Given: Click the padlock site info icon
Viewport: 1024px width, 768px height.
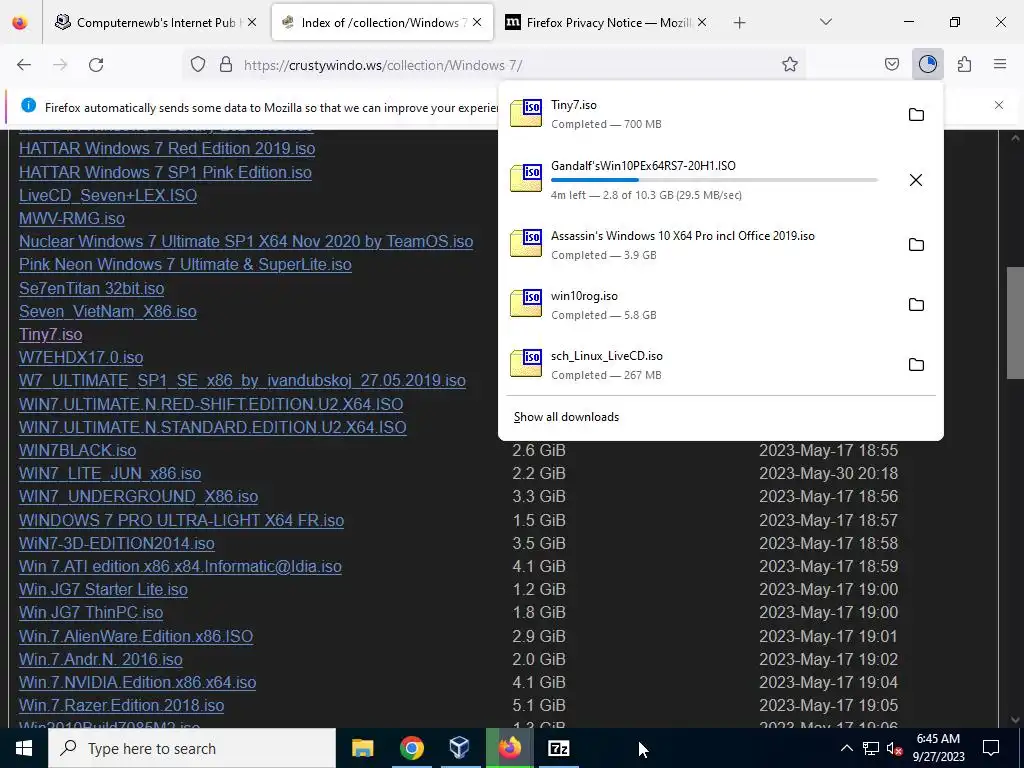Looking at the screenshot, I should [226, 65].
